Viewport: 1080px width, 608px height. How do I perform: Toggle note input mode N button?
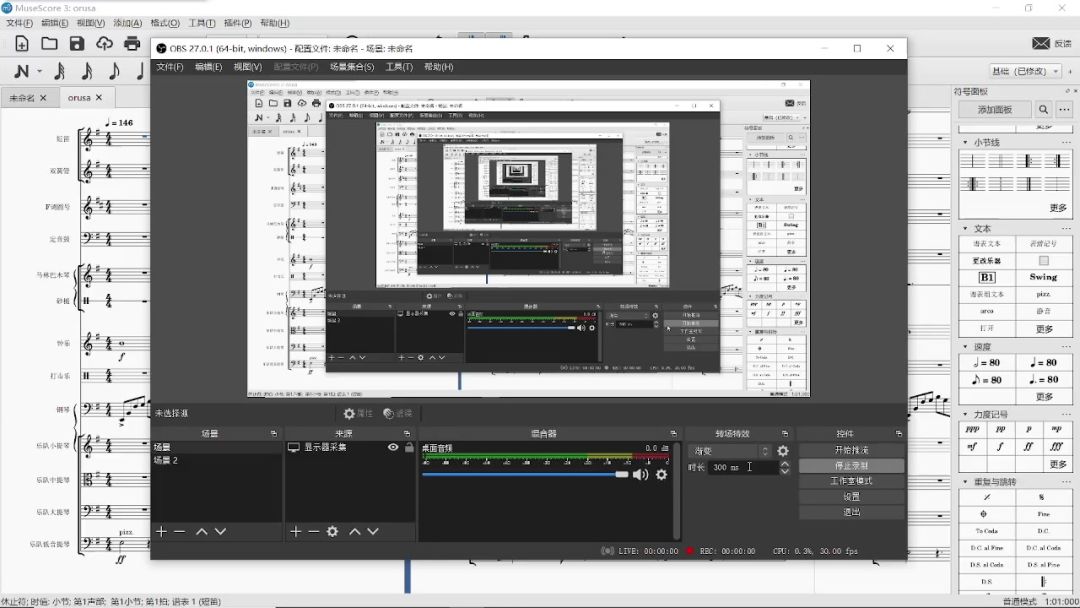tap(21, 71)
